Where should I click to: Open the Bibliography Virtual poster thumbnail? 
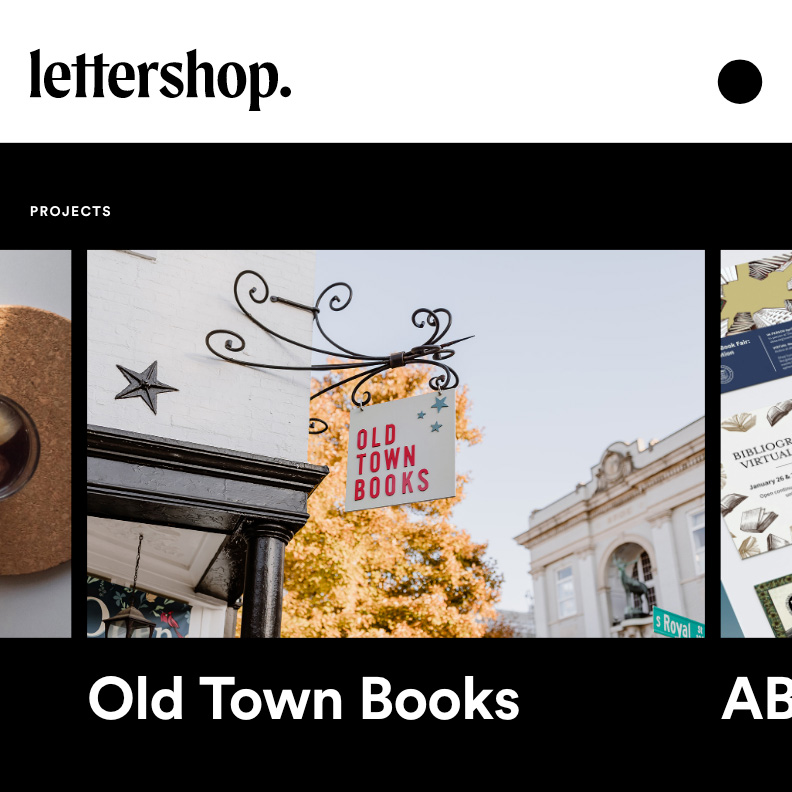(757, 478)
